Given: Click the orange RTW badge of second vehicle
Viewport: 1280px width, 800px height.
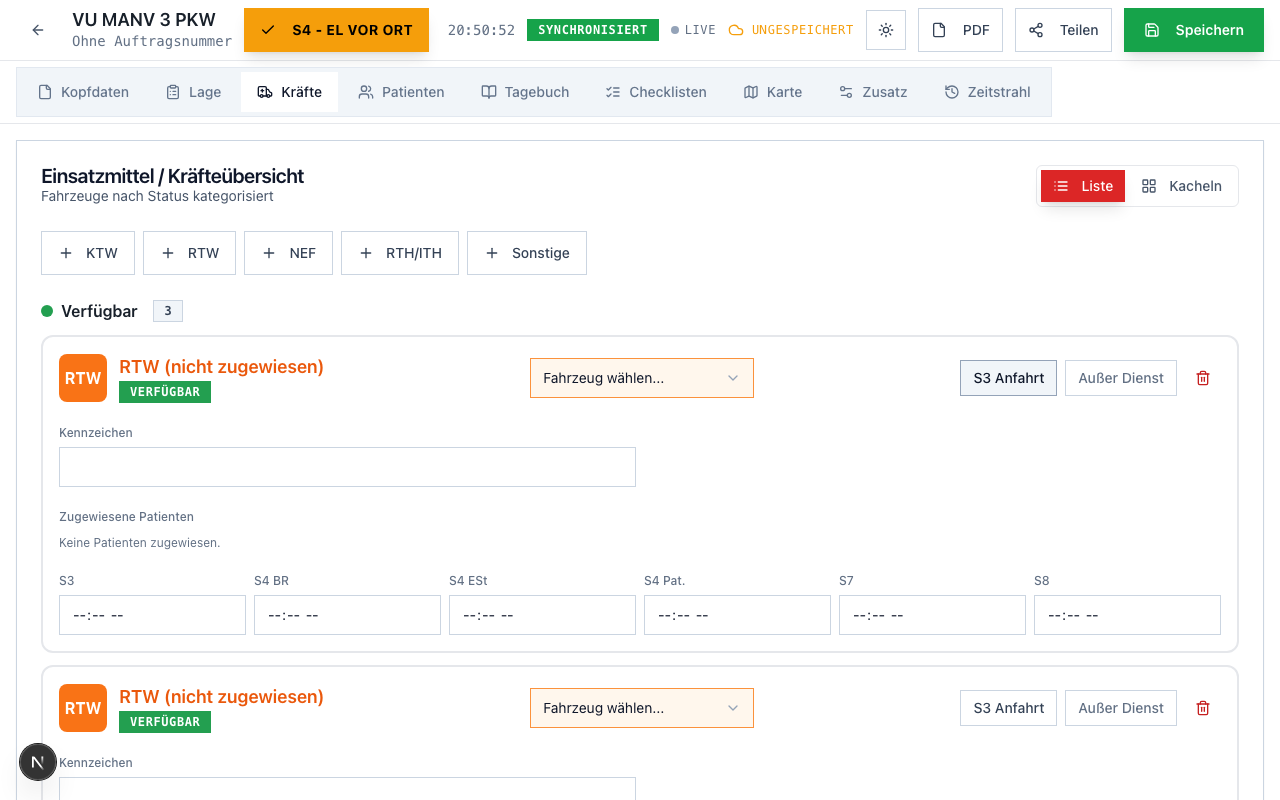Looking at the screenshot, I should (83, 708).
